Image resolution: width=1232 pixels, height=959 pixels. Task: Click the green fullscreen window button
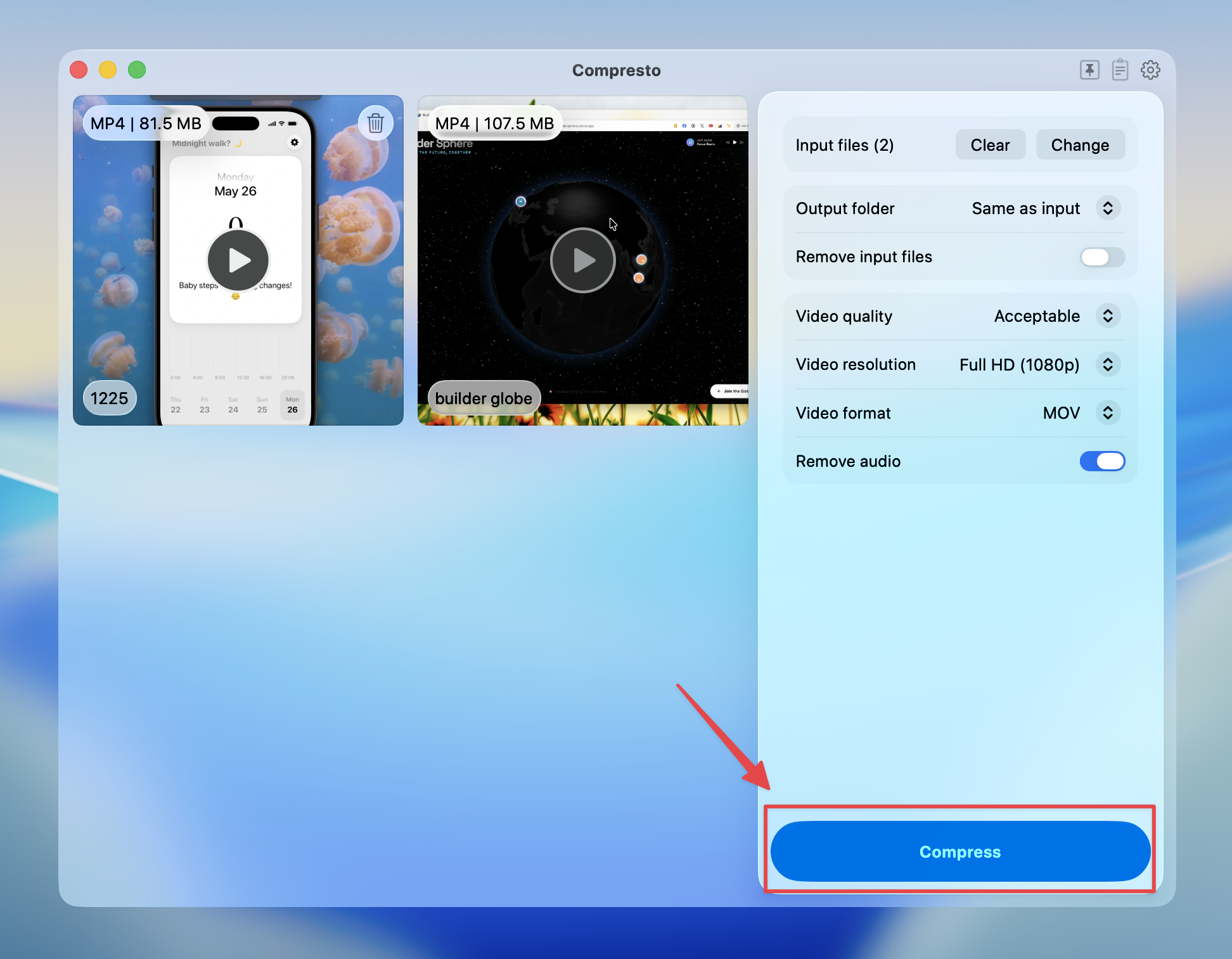point(137,70)
